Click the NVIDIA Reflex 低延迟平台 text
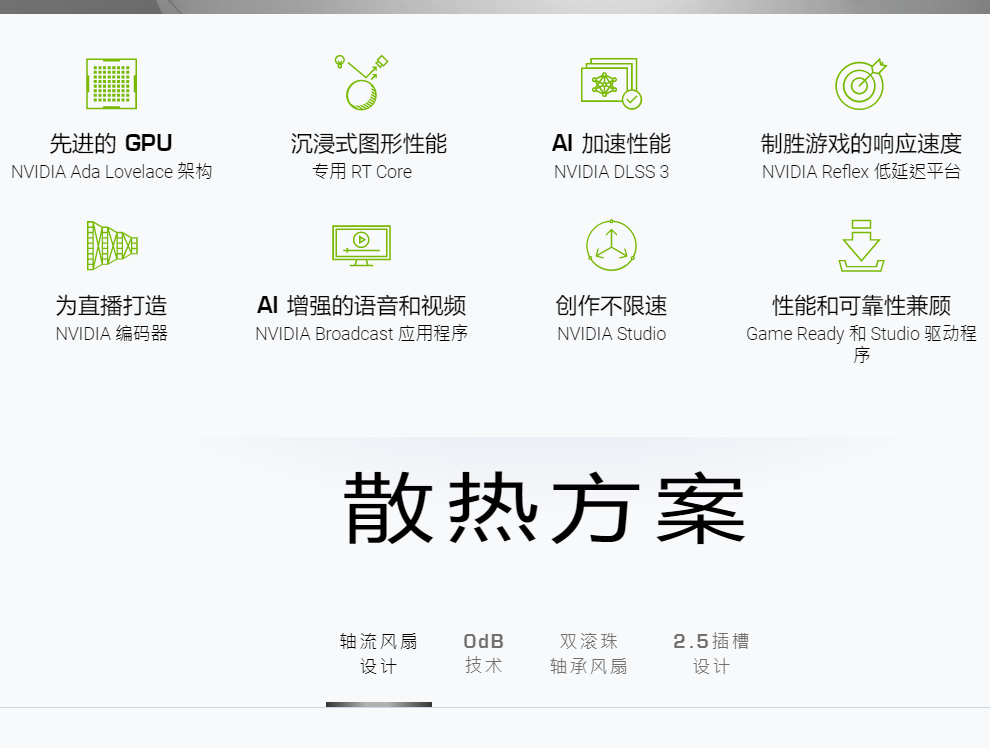 pyautogui.click(x=861, y=172)
